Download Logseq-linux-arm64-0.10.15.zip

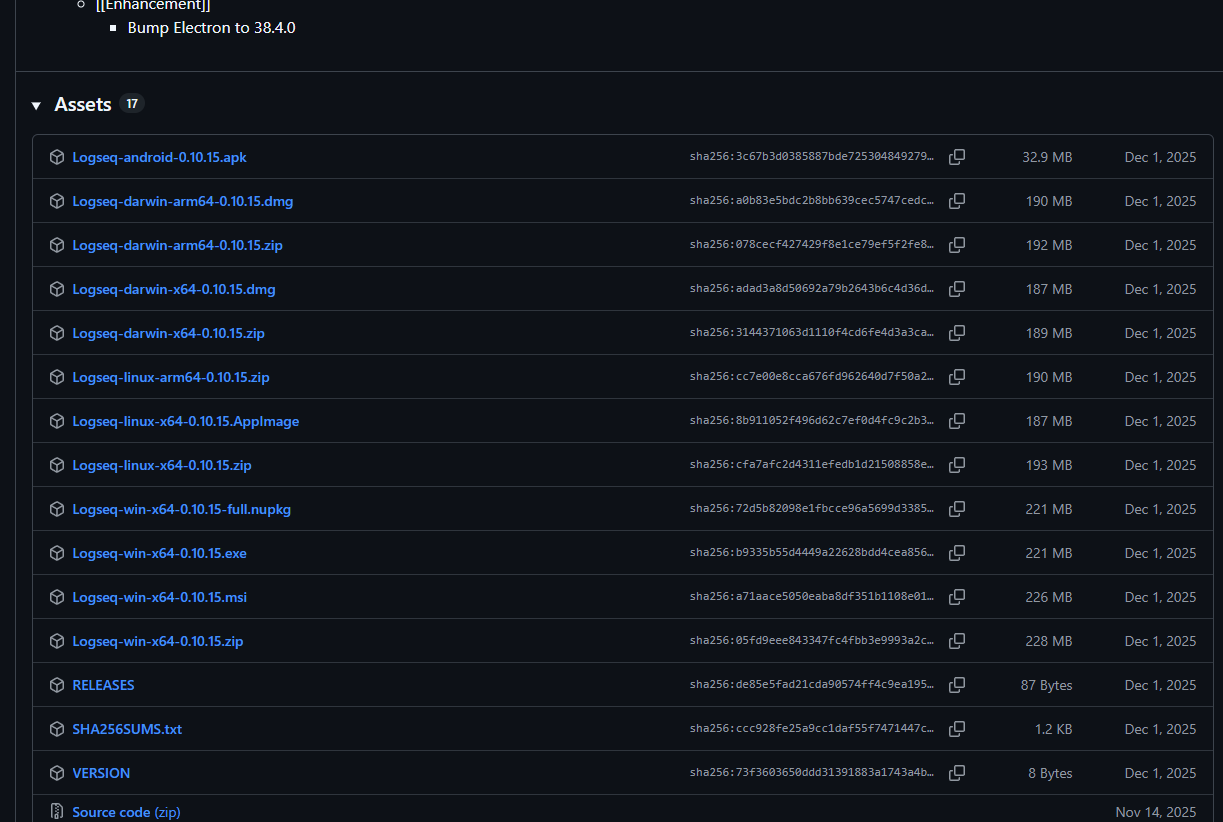click(x=171, y=377)
